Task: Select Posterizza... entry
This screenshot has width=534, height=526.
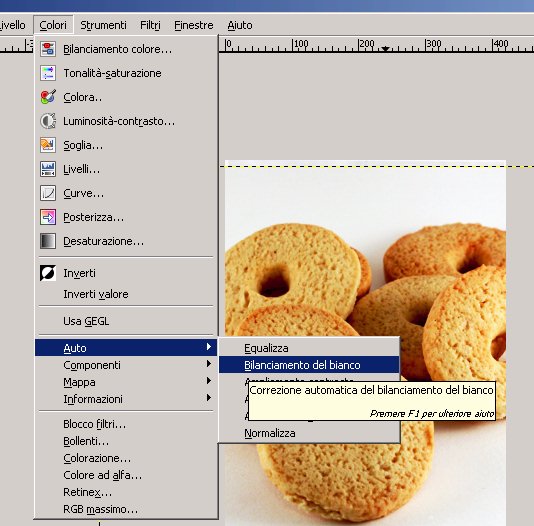Action: coord(126,217)
